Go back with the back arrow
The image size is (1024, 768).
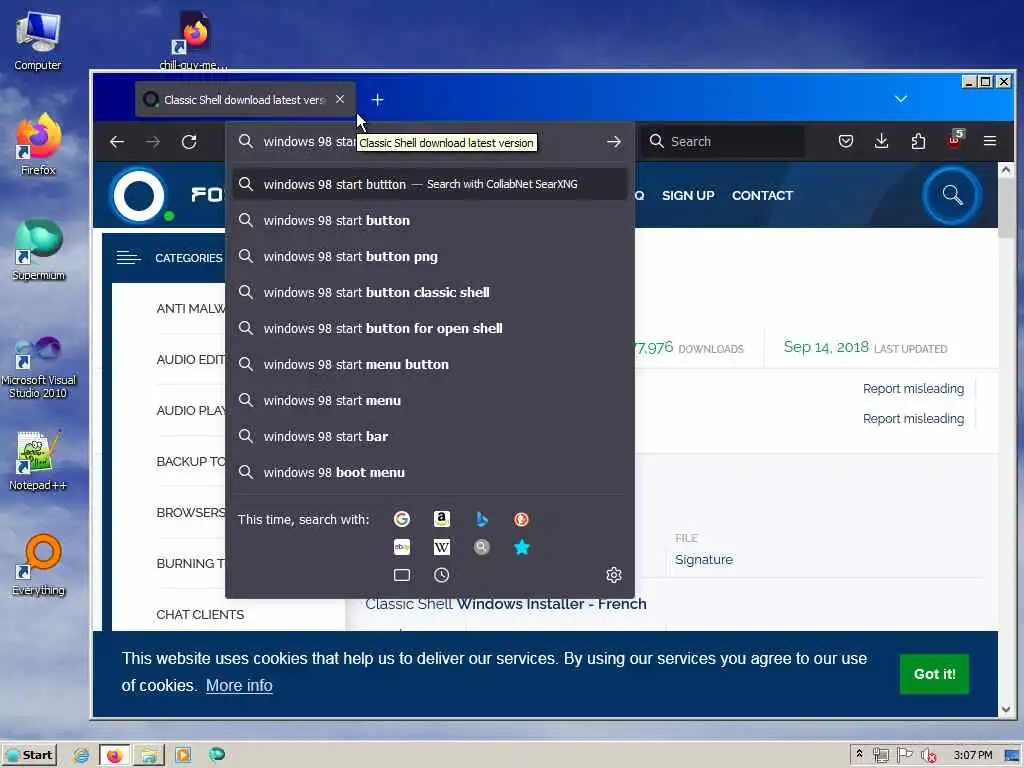(118, 142)
